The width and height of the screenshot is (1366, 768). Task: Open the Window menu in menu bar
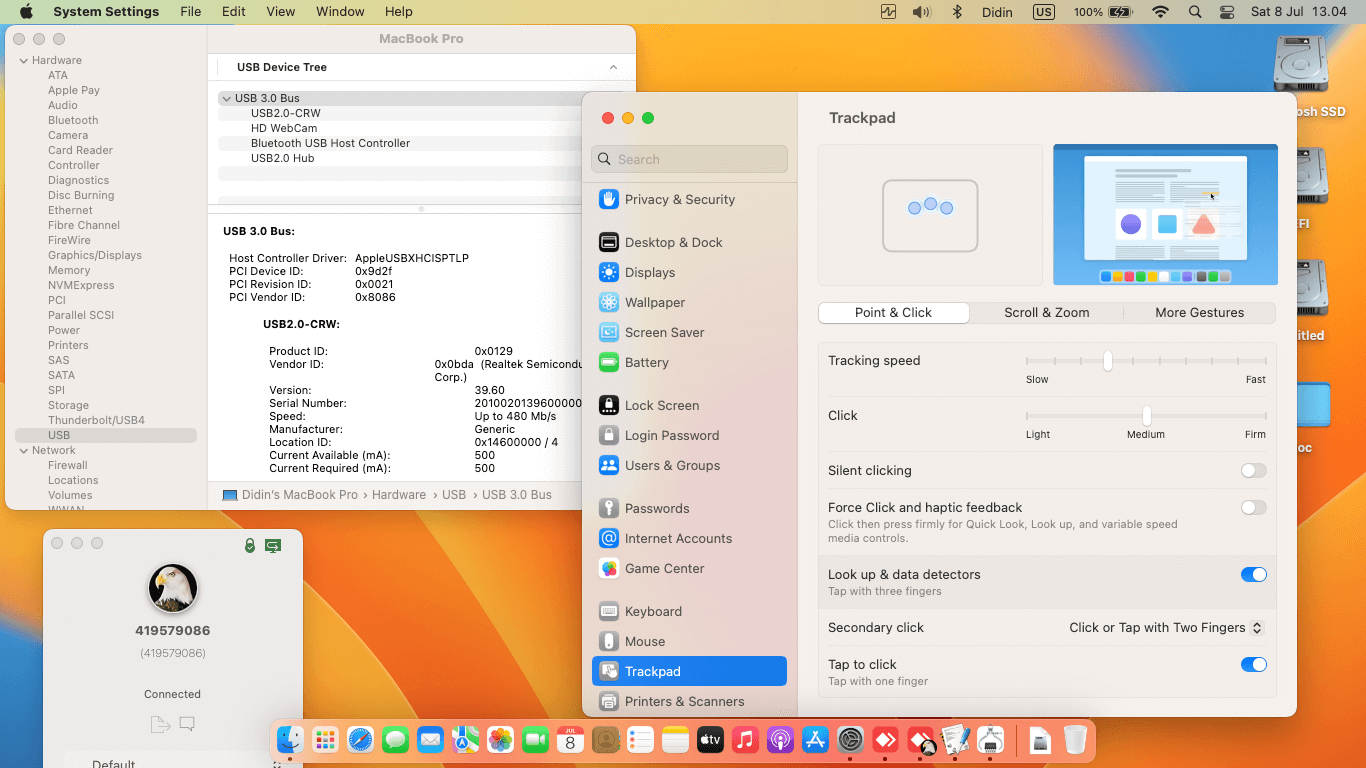(x=340, y=12)
